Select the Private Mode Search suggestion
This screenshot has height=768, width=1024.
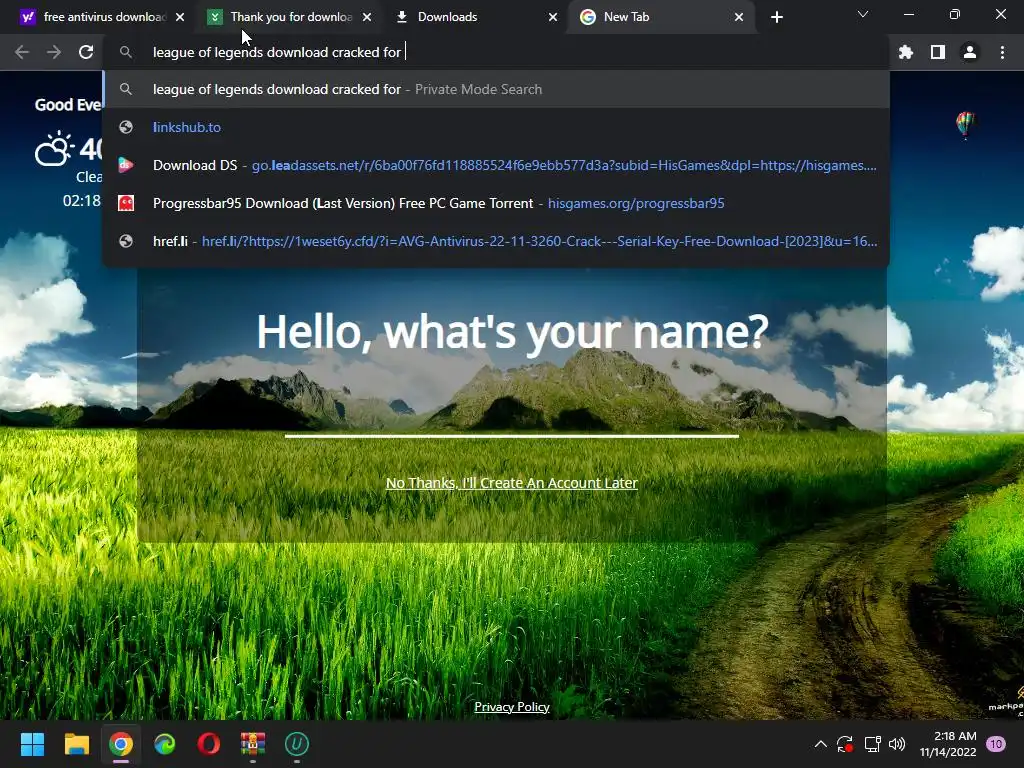pyautogui.click(x=496, y=89)
